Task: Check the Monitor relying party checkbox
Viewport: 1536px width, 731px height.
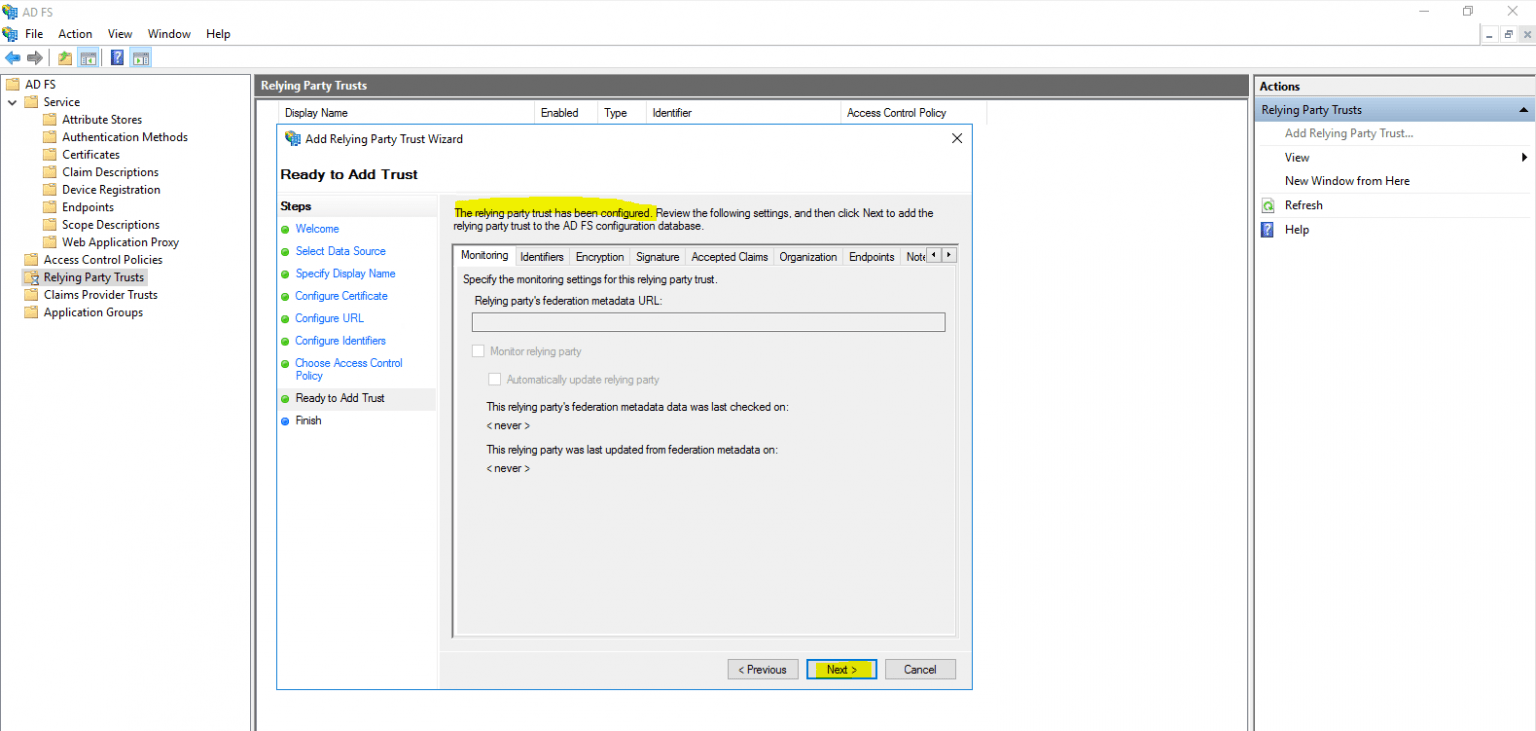Action: point(478,350)
